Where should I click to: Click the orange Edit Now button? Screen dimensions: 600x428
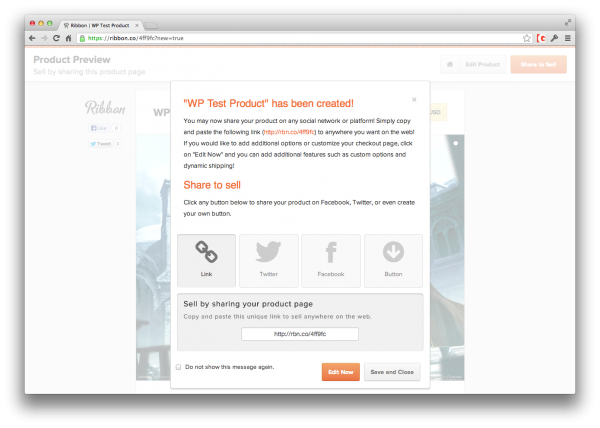(x=341, y=372)
